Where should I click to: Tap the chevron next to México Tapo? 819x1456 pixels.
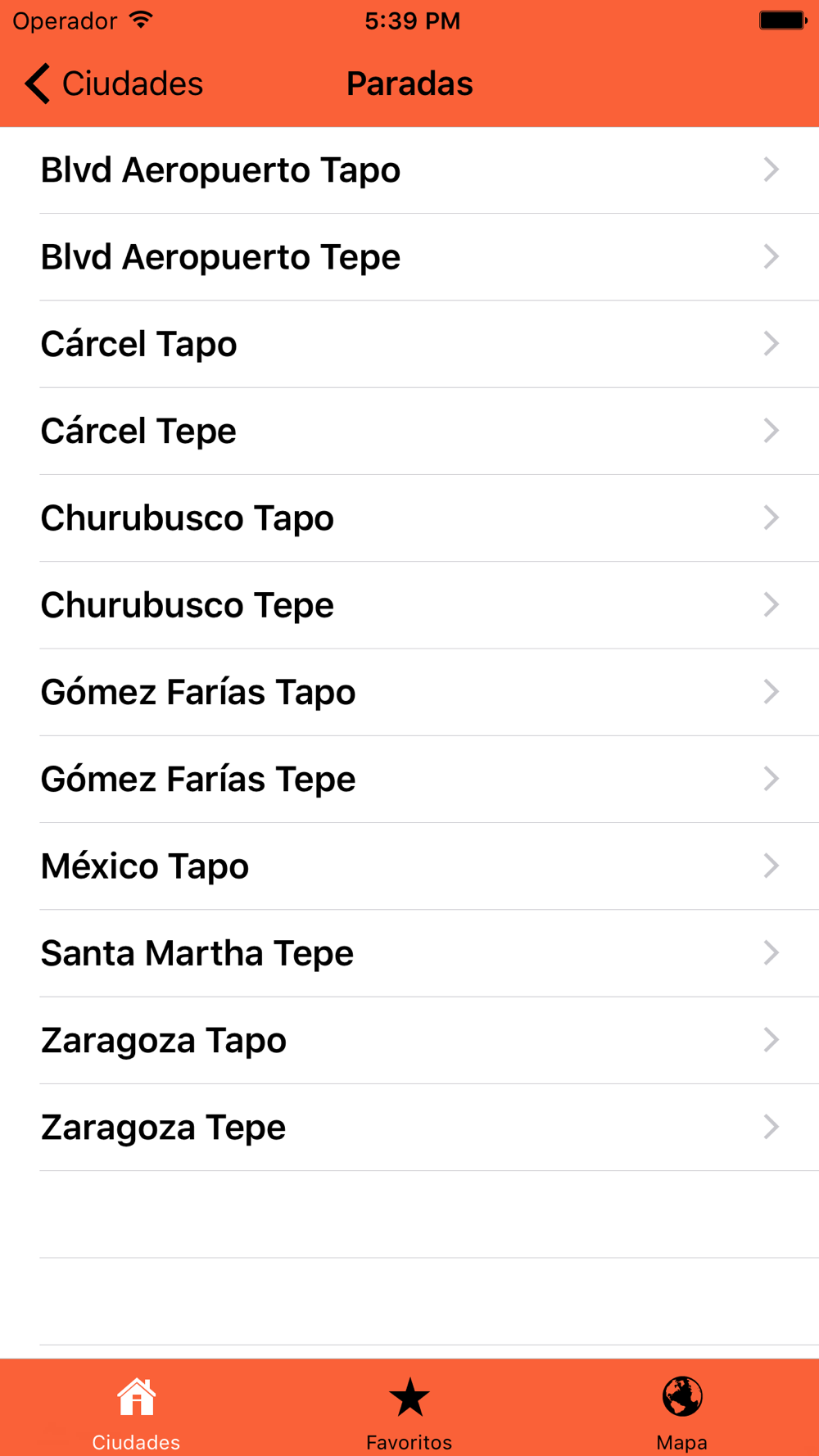(771, 866)
